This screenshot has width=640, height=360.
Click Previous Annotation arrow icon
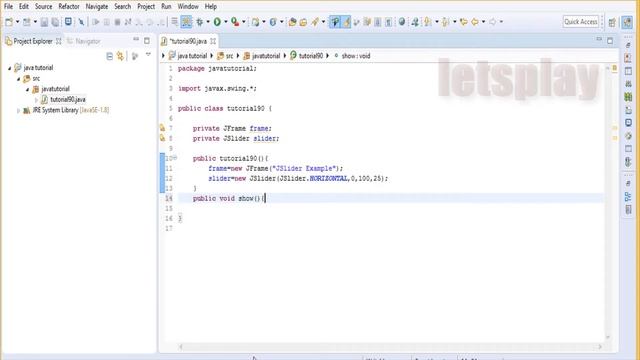446,22
